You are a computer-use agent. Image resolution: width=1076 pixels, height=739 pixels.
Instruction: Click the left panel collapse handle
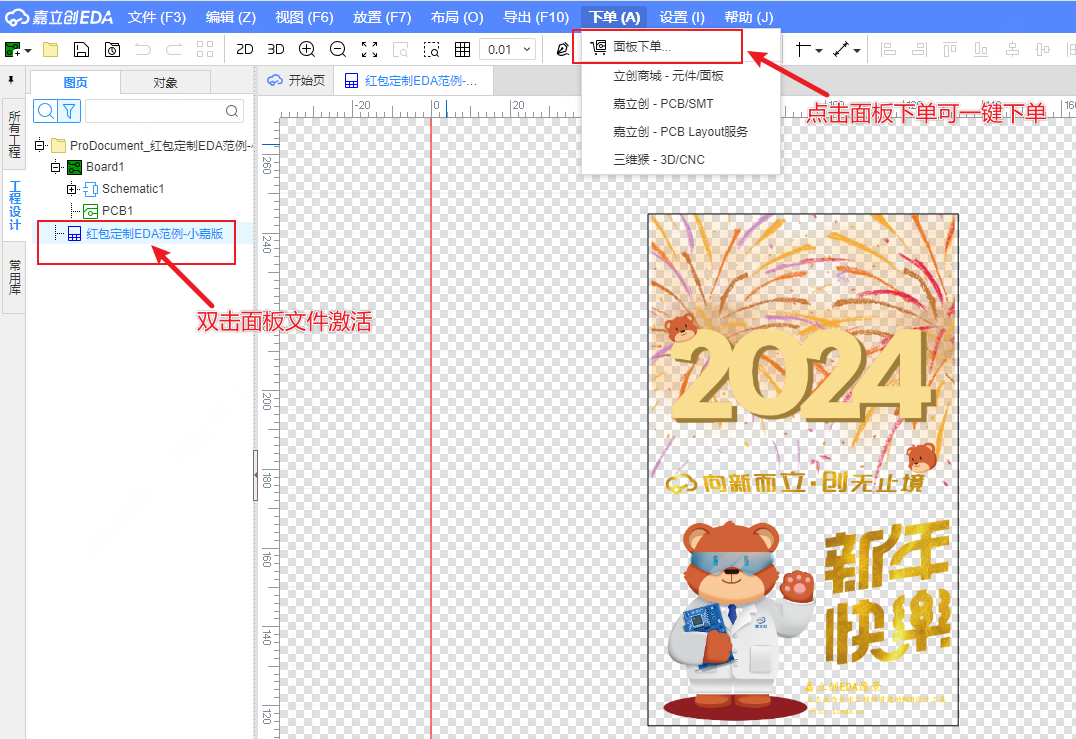coord(256,475)
